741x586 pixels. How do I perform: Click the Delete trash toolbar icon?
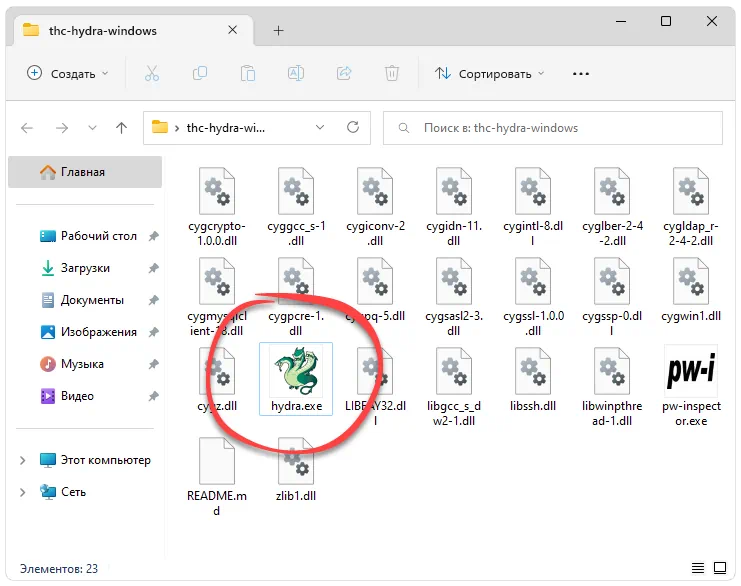point(392,73)
